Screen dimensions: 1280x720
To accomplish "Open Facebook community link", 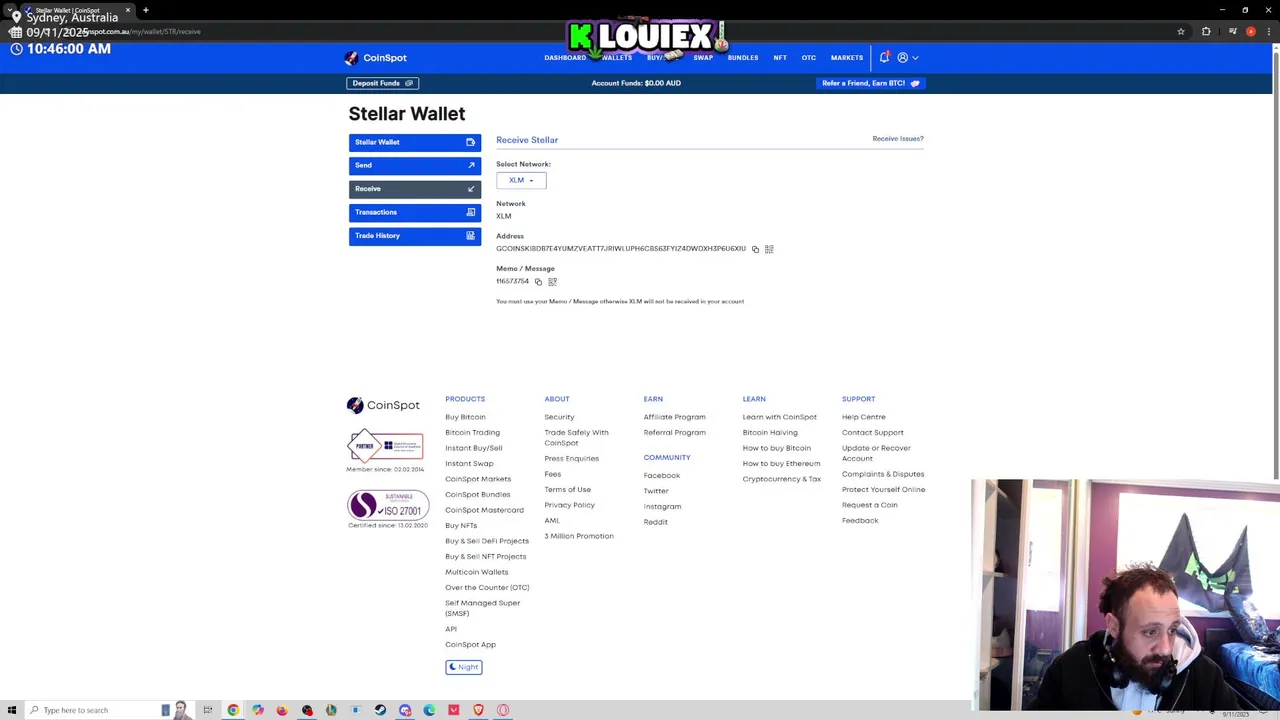I will click(x=661, y=476).
